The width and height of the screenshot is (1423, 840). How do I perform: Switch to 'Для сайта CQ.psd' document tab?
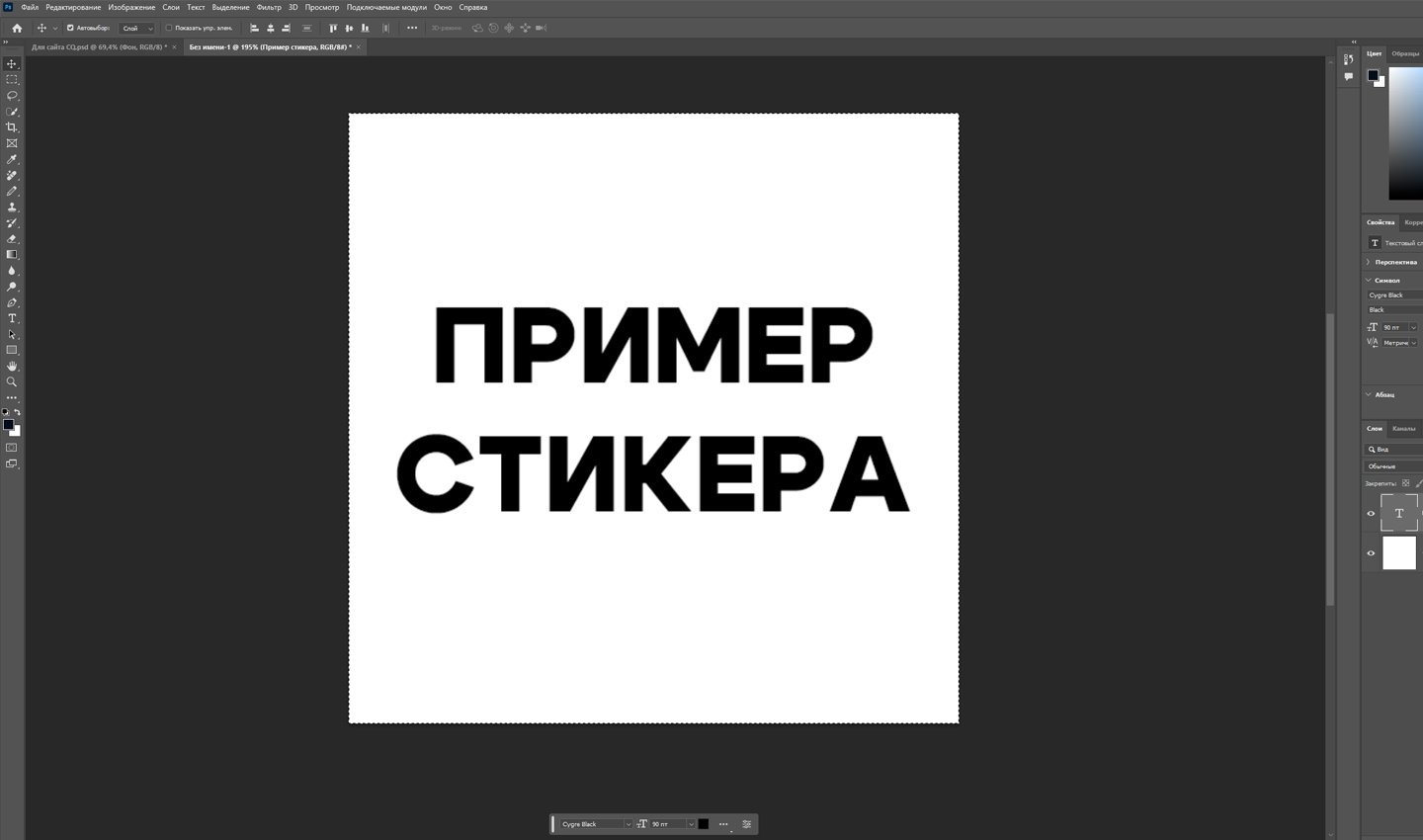[x=99, y=46]
